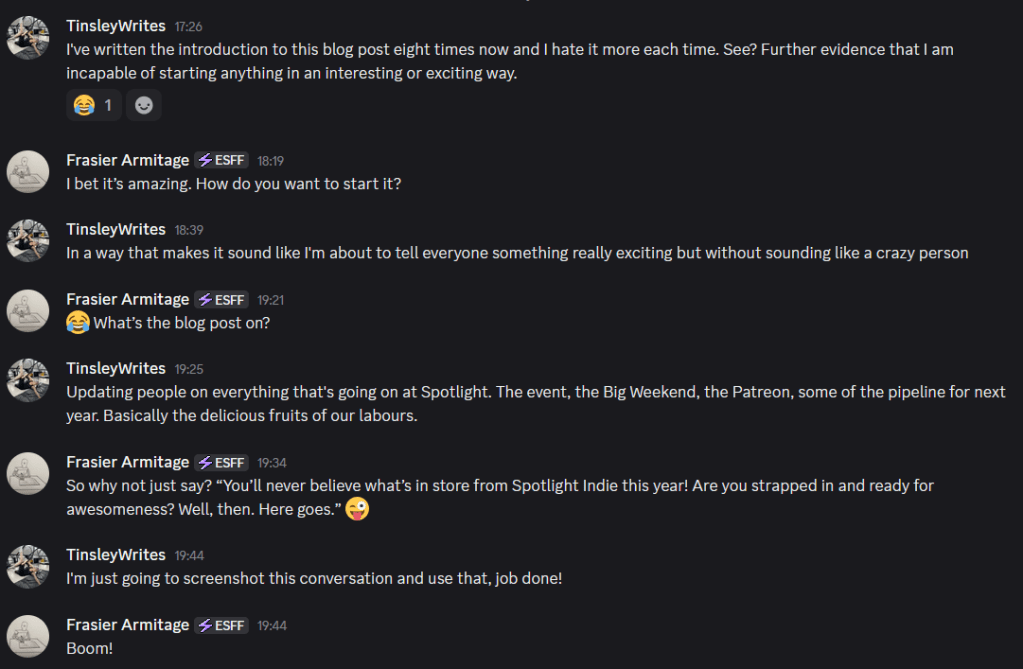Click Frasier Armitage avatar on the 18:19 message
The width and height of the screenshot is (1023, 669).
click(28, 172)
